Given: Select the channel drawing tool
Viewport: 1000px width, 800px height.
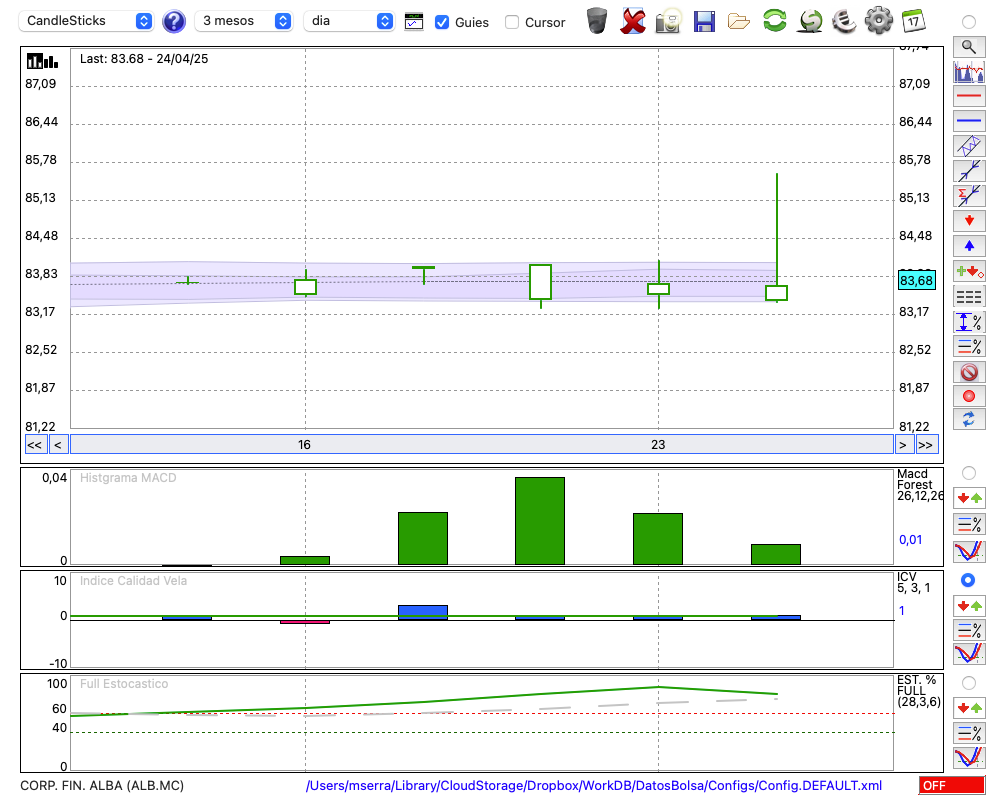Looking at the screenshot, I should click(969, 146).
